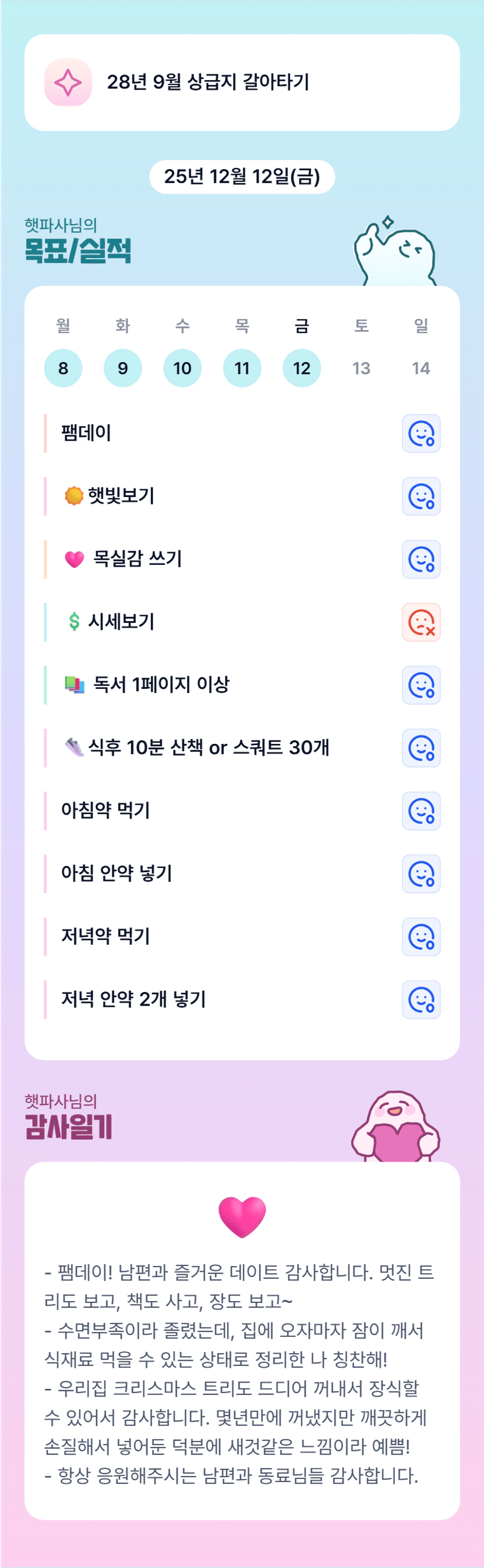Click the smiley icon for 햇빛보기
The width and height of the screenshot is (484, 1568).
click(x=421, y=496)
